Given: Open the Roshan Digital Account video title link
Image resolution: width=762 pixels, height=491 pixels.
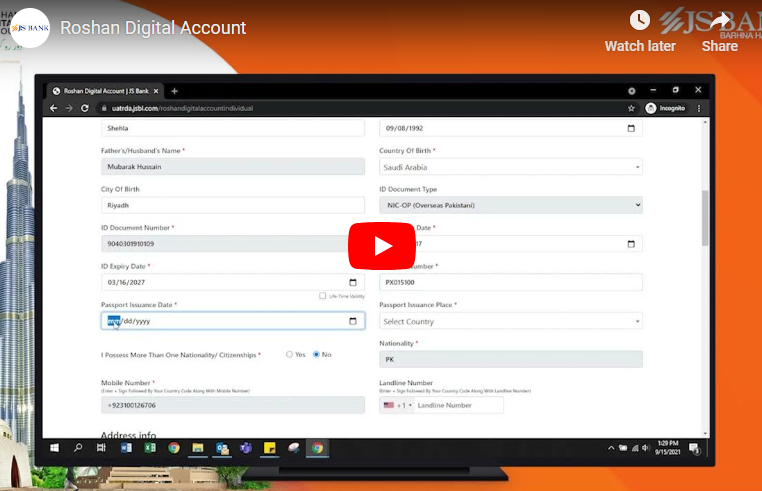Looking at the screenshot, I should (x=153, y=28).
